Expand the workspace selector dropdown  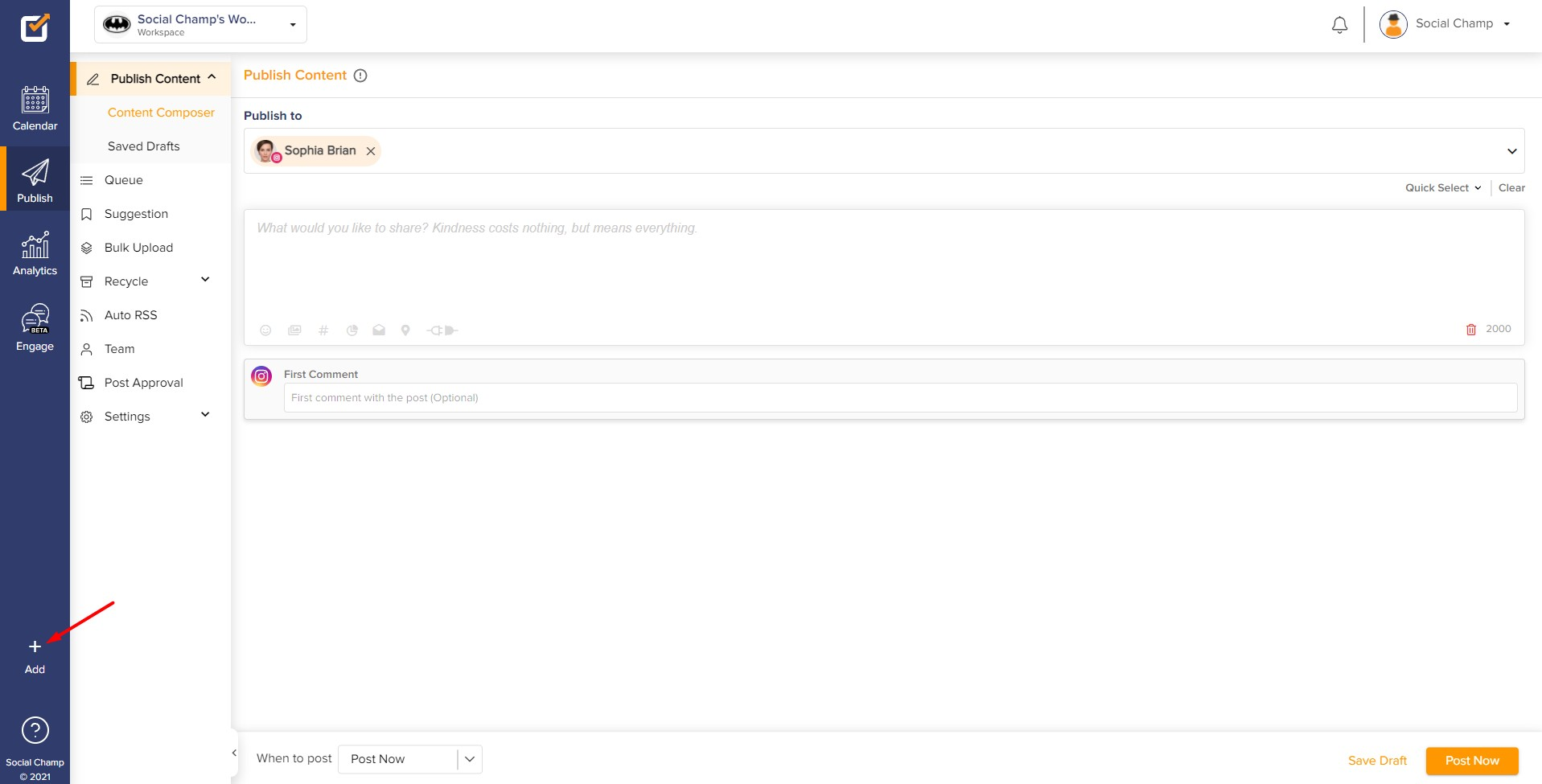point(293,24)
